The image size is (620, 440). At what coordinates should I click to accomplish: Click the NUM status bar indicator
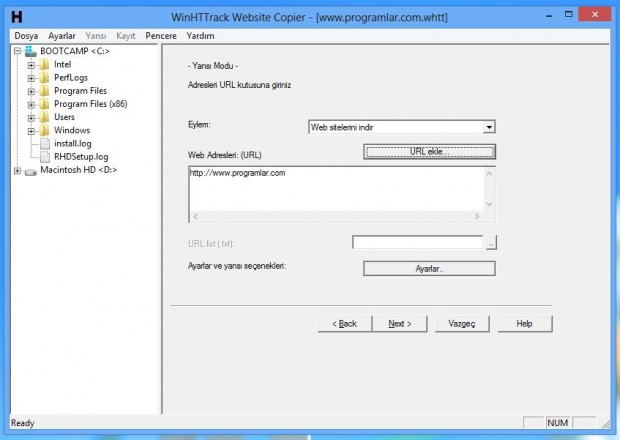(x=558, y=423)
